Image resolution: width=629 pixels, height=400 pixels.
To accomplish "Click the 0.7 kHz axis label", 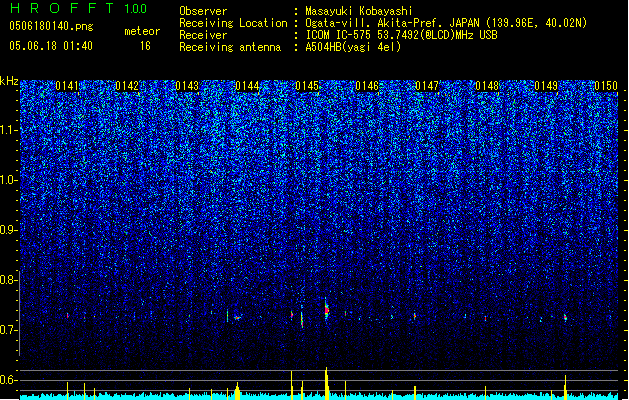I will pyautogui.click(x=9, y=330).
